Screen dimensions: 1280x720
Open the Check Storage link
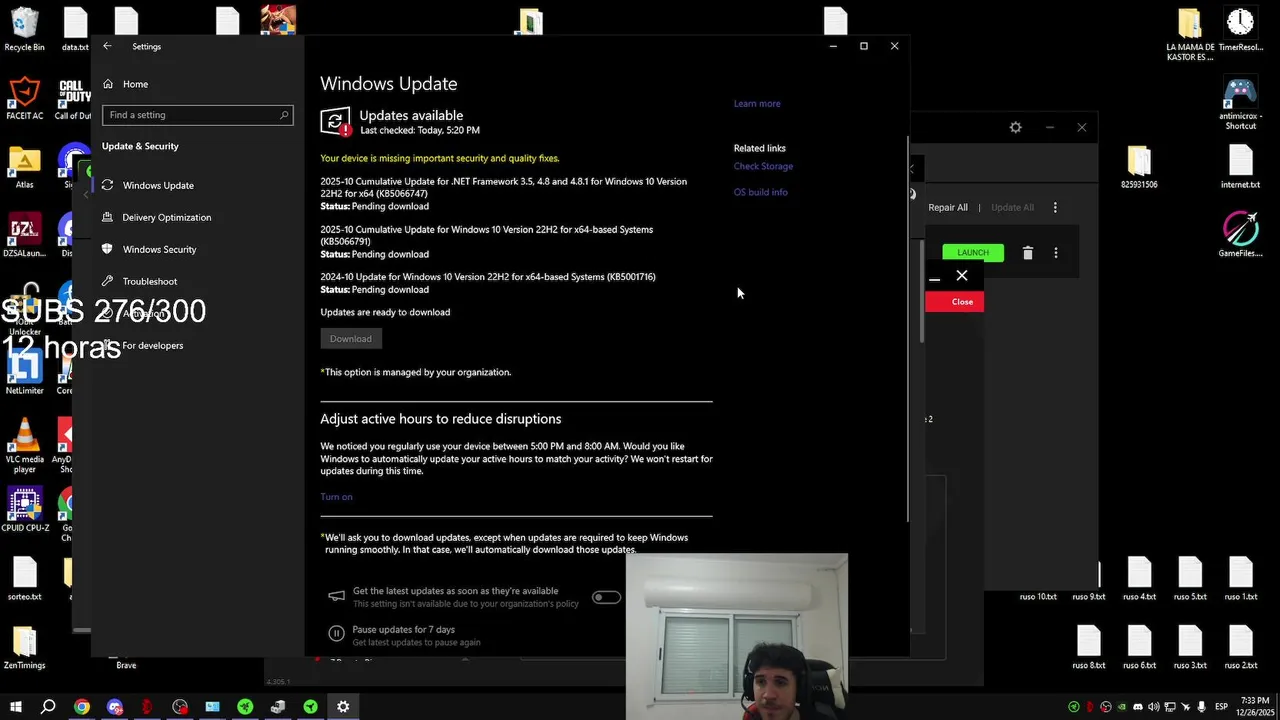pos(763,166)
